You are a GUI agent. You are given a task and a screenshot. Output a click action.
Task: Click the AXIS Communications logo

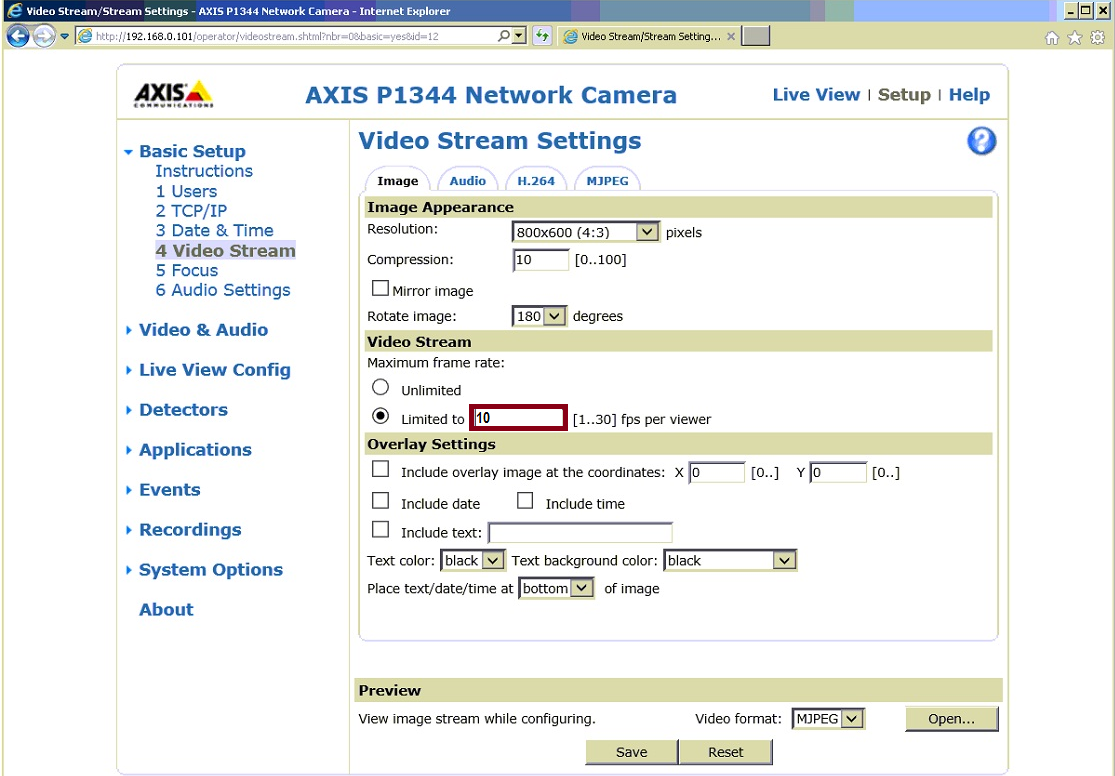click(x=174, y=94)
